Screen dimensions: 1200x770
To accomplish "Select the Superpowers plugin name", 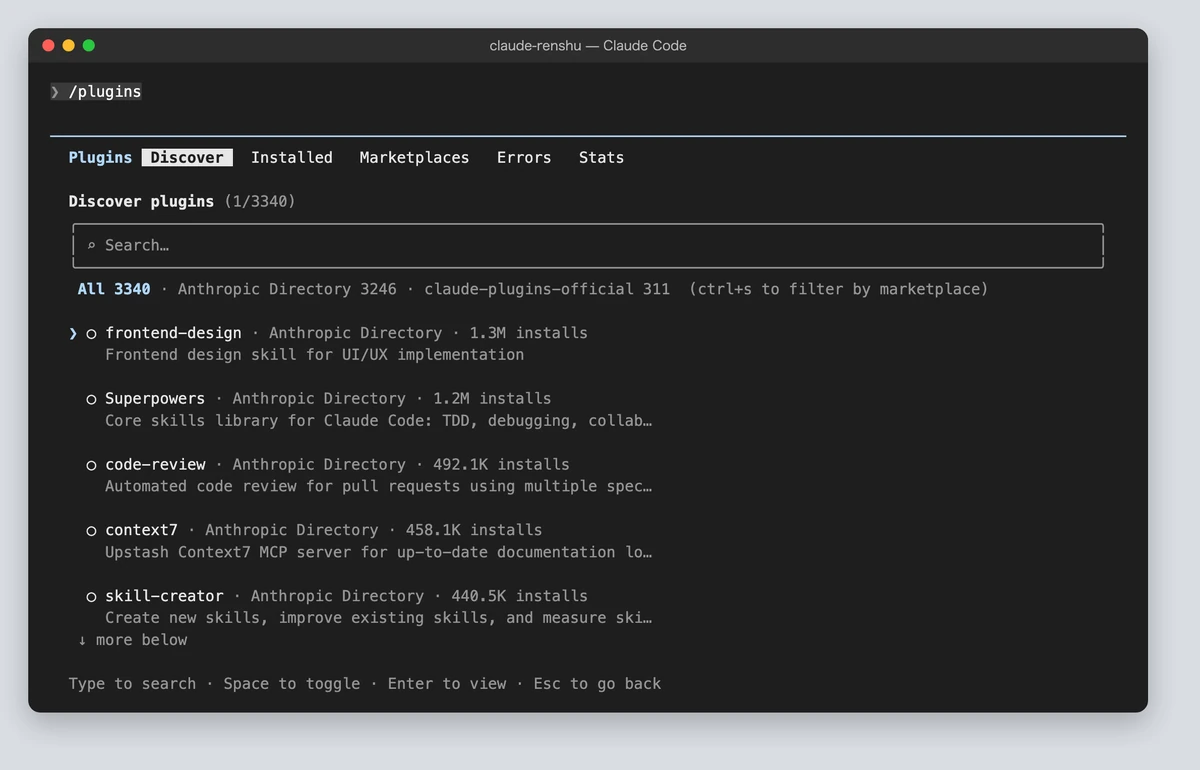I will coord(155,399).
